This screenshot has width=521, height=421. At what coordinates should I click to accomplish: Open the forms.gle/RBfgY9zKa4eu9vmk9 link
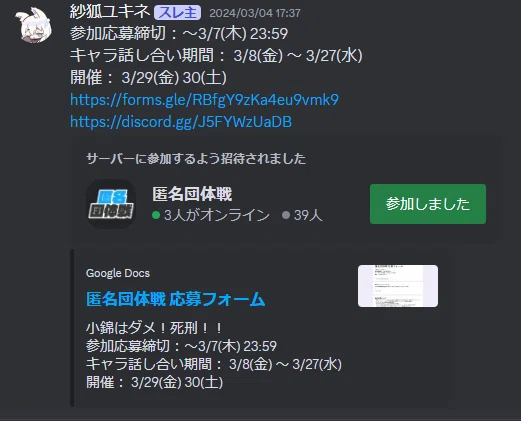pyautogui.click(x=204, y=100)
